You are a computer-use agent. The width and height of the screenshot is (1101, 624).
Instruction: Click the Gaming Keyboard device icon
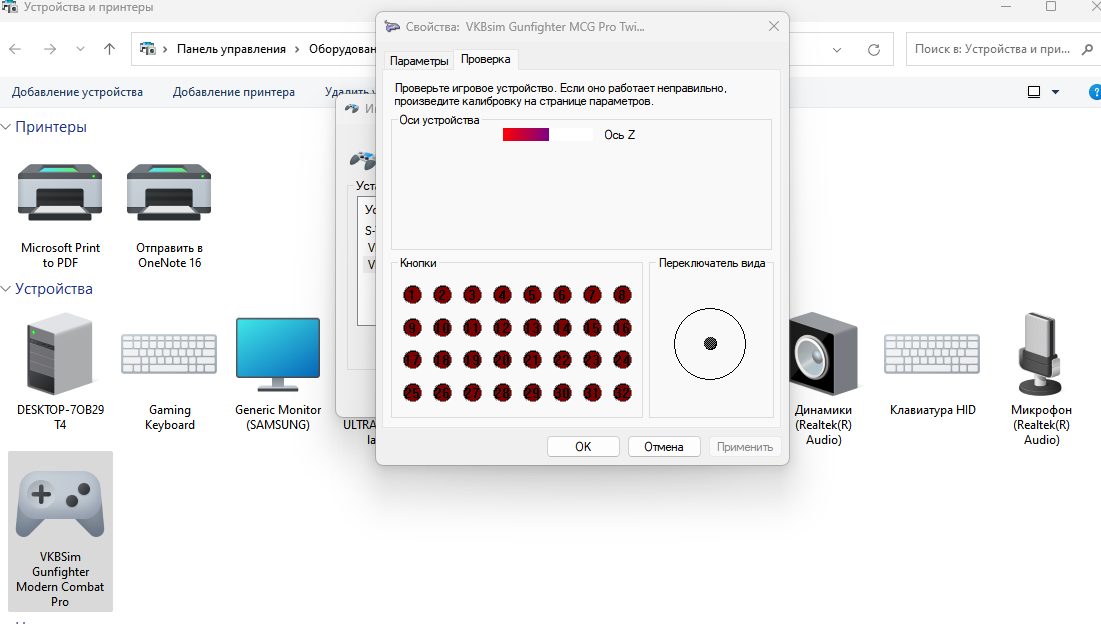tap(170, 354)
